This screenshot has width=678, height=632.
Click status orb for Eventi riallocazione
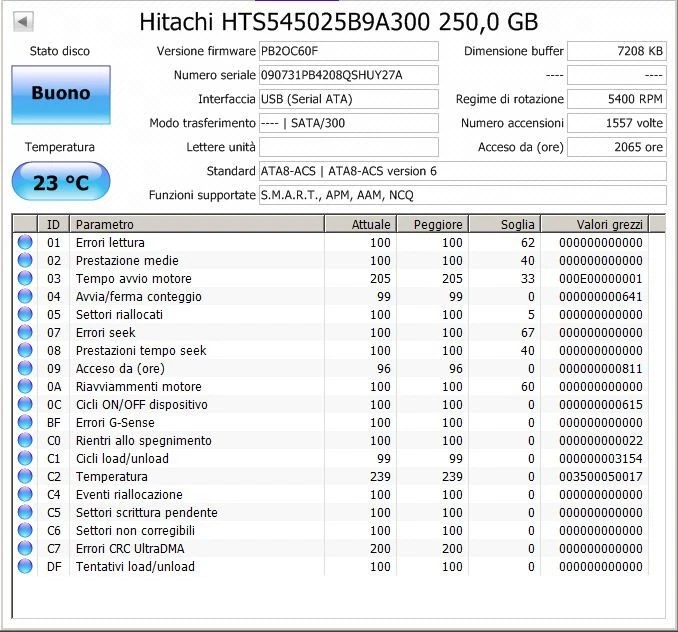25,494
